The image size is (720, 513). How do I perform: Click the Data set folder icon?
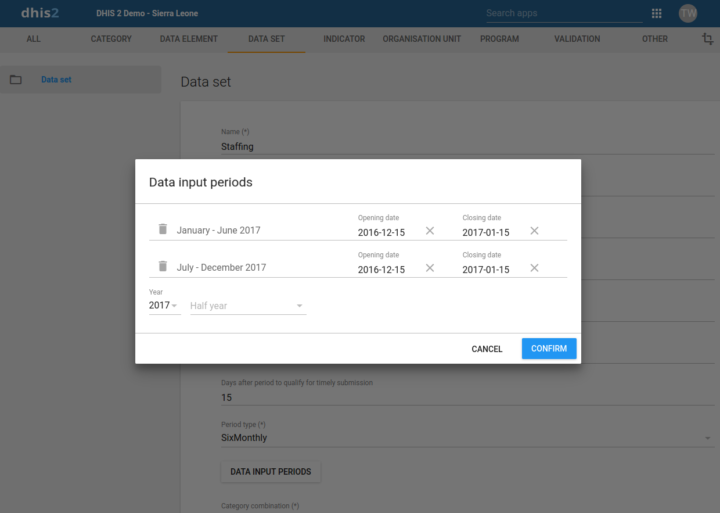pyautogui.click(x=16, y=79)
